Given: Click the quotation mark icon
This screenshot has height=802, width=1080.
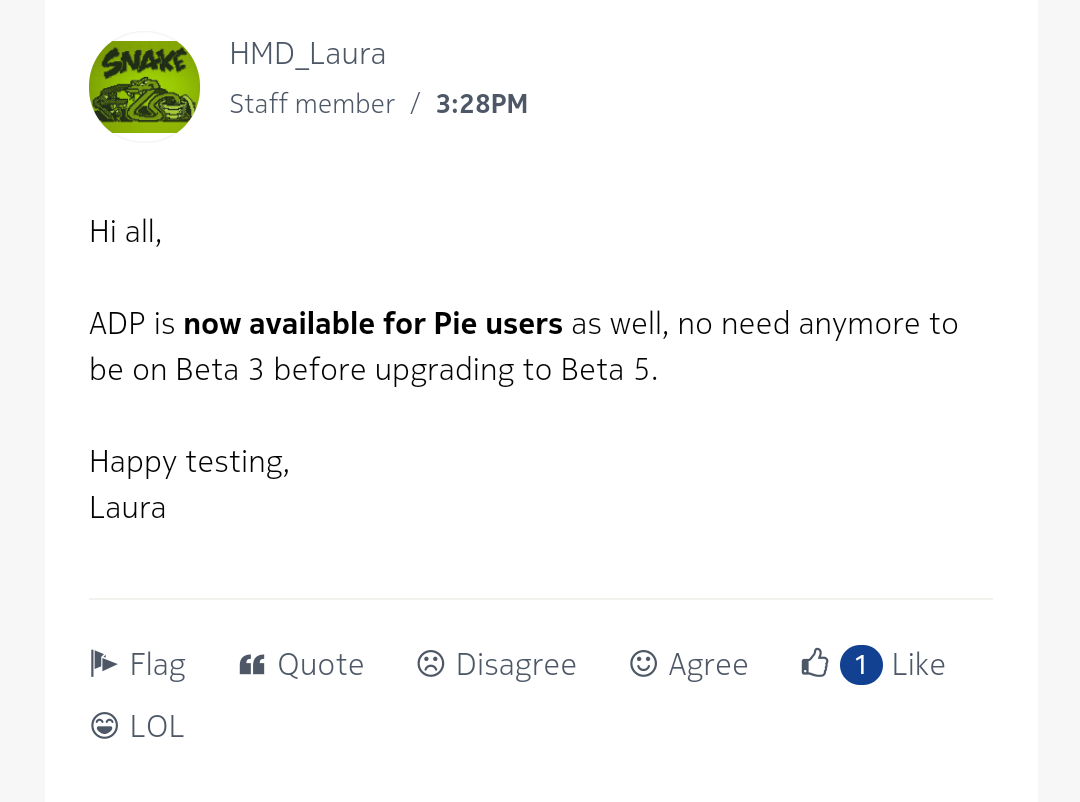Looking at the screenshot, I should pyautogui.click(x=252, y=665).
